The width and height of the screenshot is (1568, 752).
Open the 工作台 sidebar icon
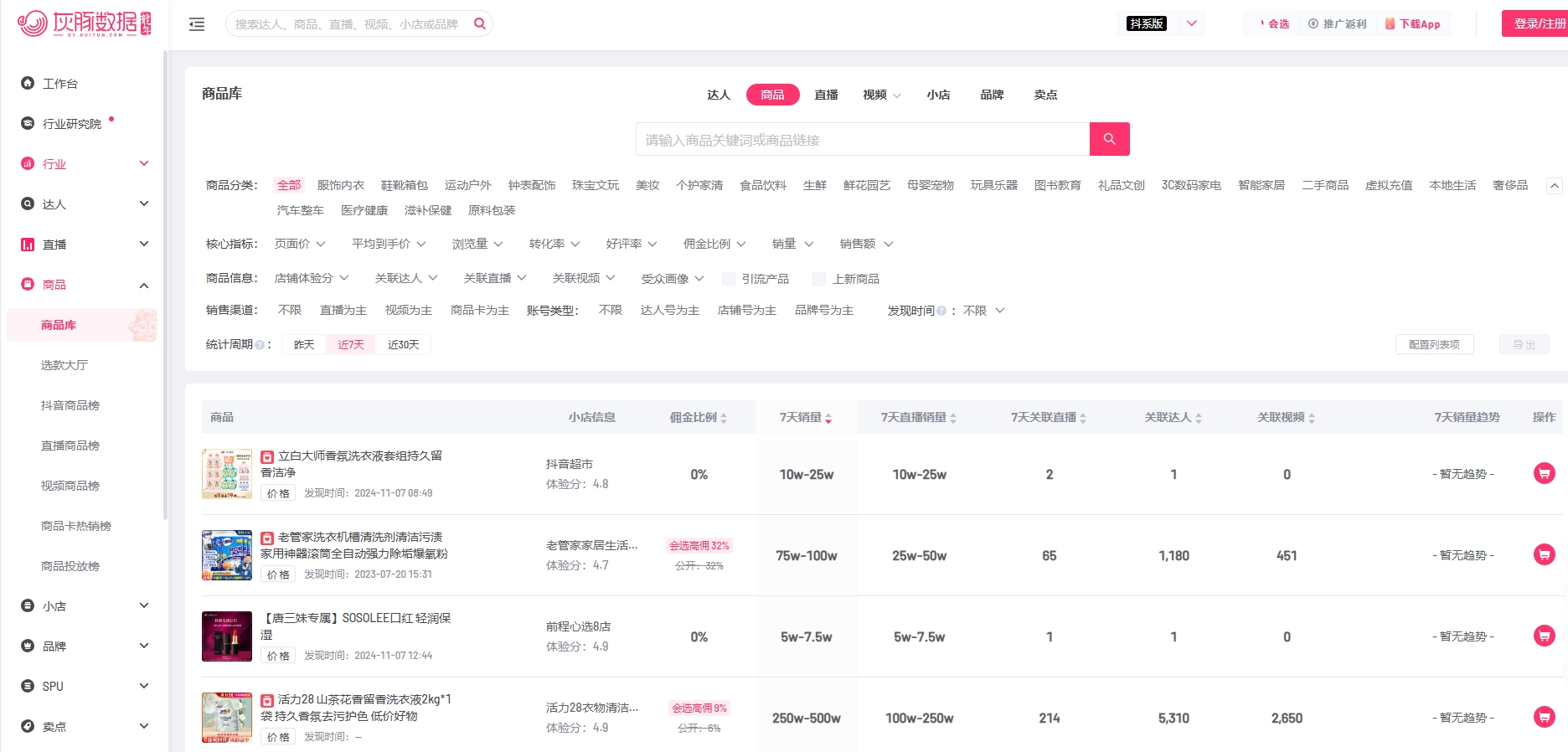pyautogui.click(x=28, y=83)
